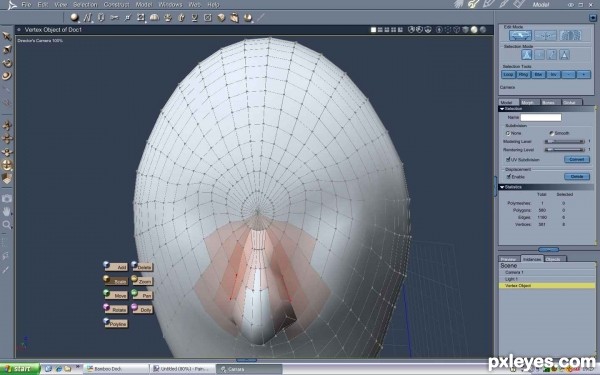Toggle the UV Subdivision checkbox

pos(508,160)
